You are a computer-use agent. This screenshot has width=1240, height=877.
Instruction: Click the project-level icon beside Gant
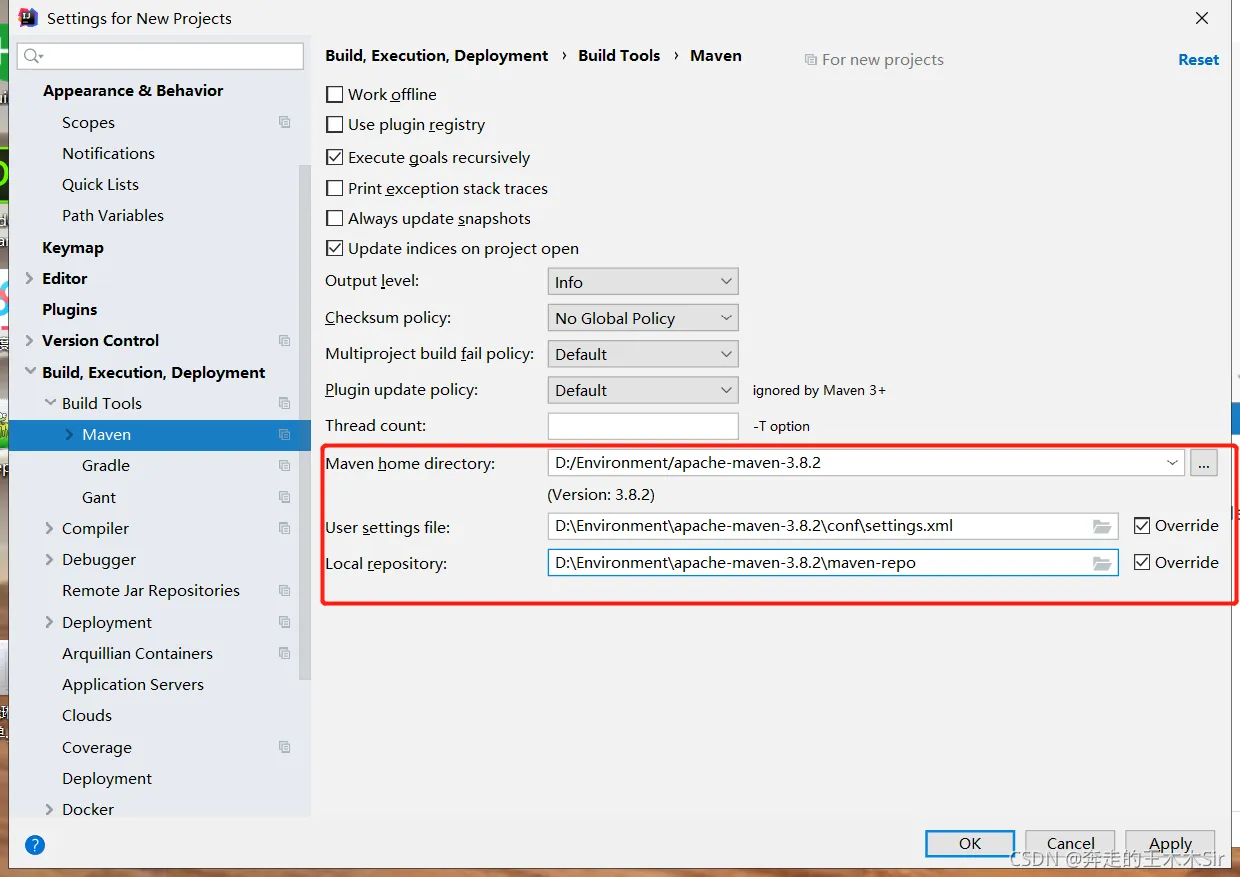[285, 497]
